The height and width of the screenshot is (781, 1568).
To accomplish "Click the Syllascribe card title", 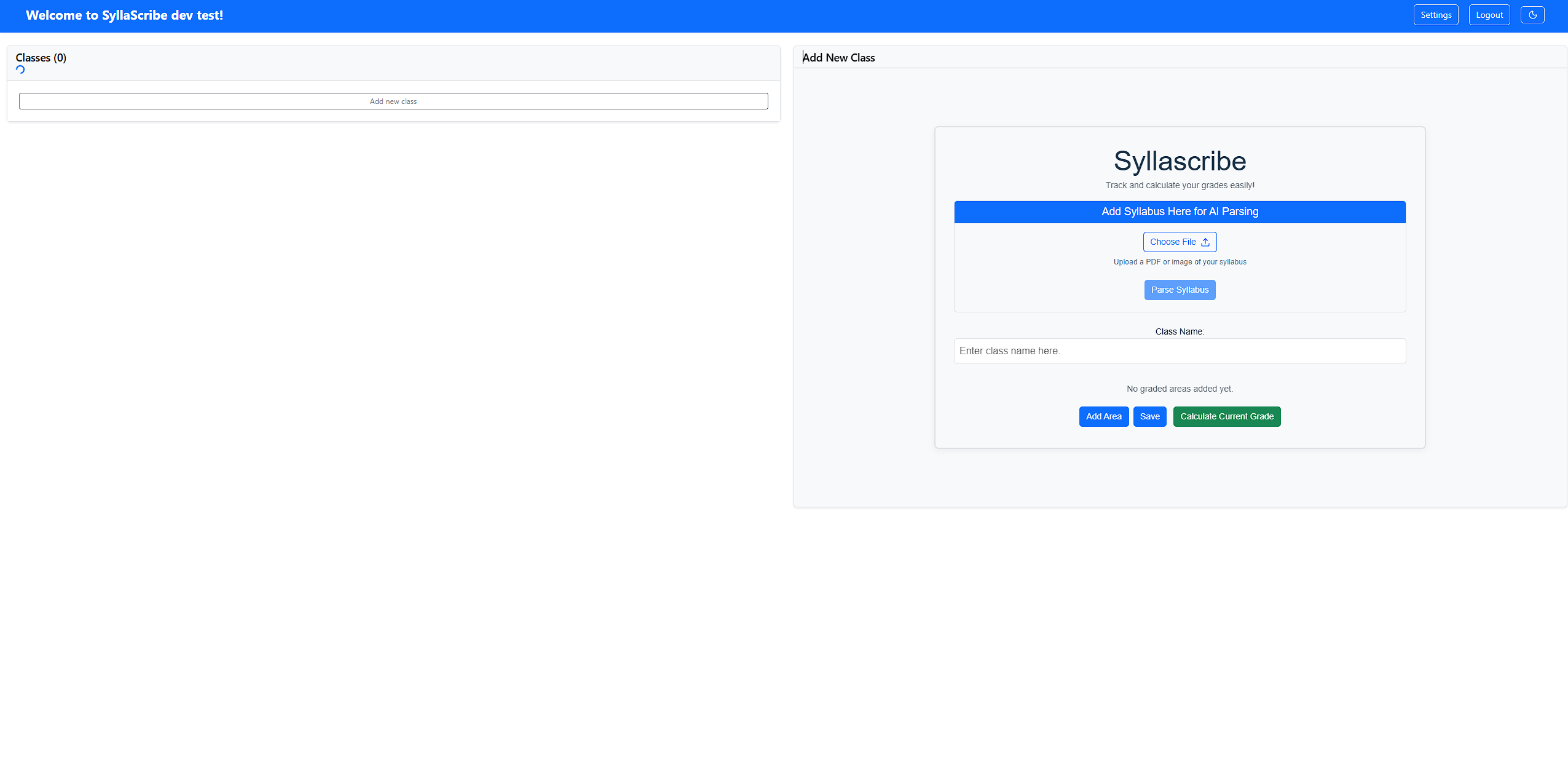I will 1179,162.
